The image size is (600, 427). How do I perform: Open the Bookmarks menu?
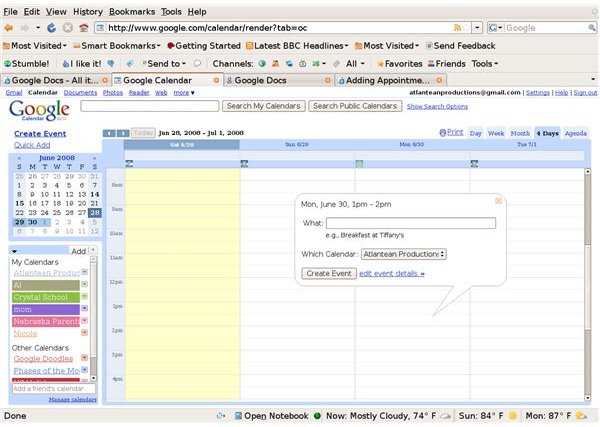coord(132,12)
